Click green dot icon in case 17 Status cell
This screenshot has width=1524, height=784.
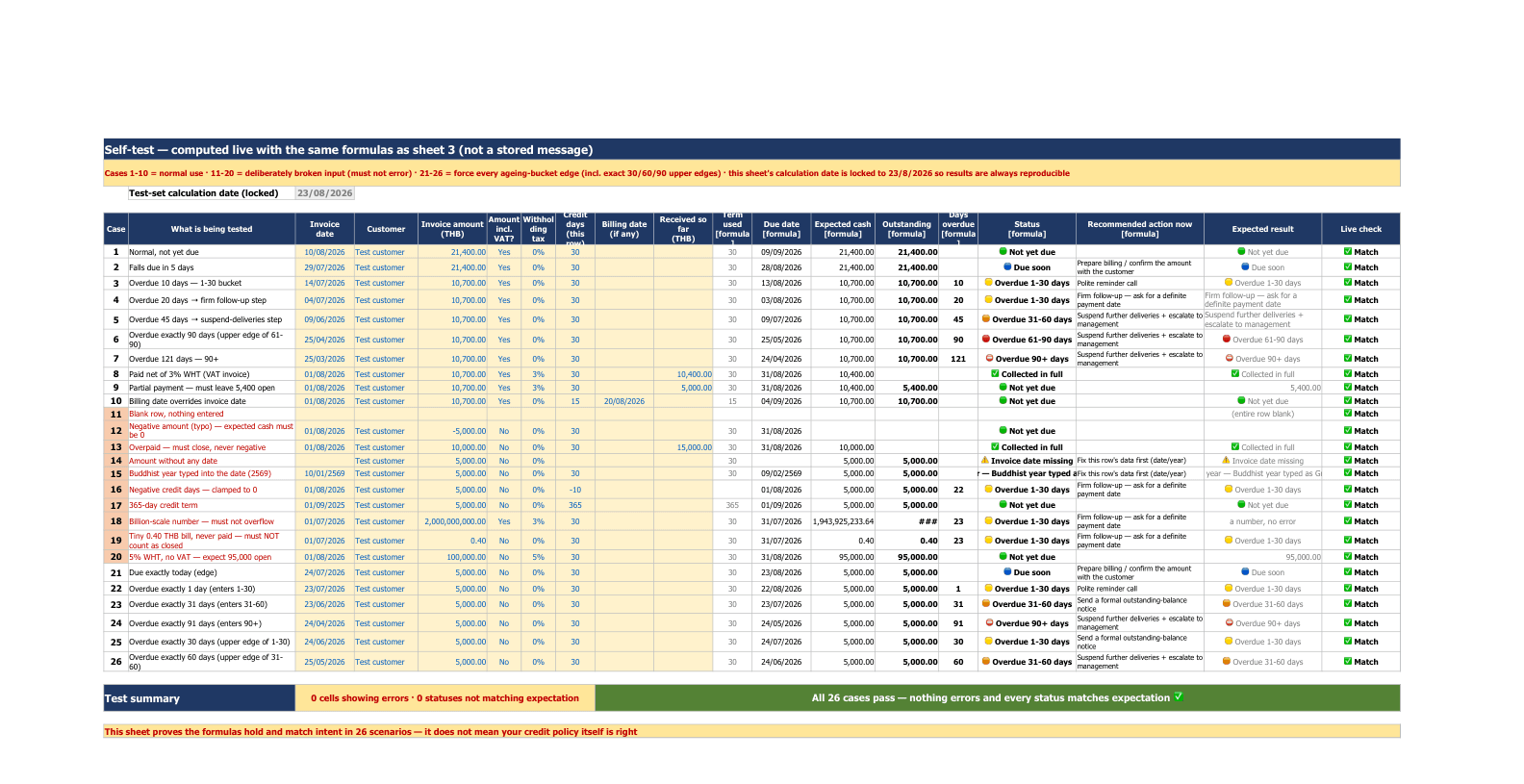1003,505
